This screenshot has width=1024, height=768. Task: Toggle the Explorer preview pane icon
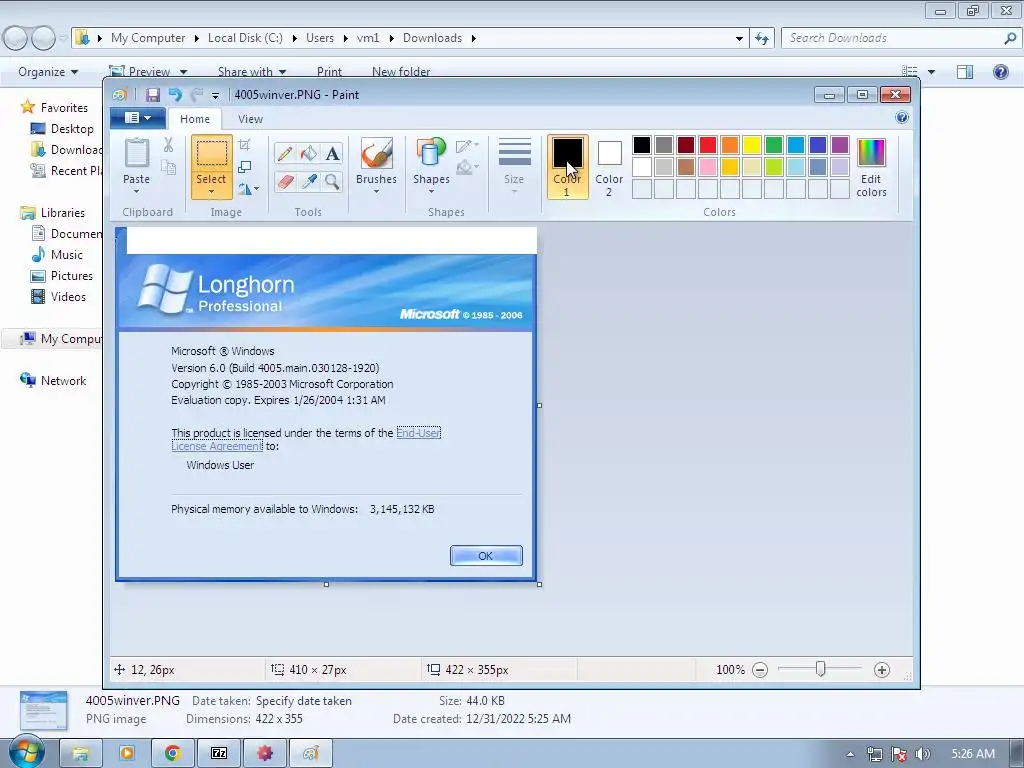(965, 72)
